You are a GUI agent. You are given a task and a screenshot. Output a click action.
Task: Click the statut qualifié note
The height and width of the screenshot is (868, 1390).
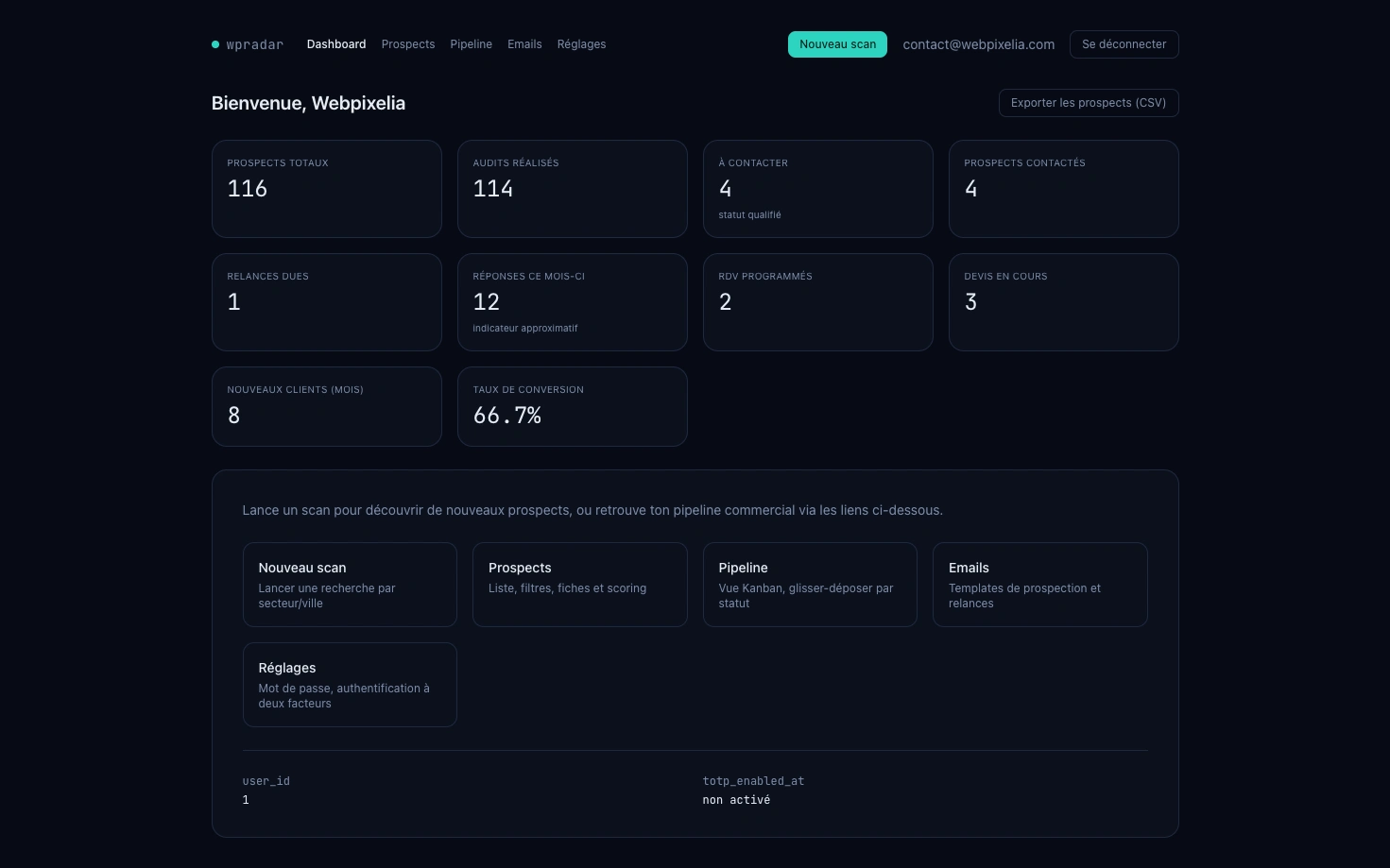click(749, 215)
